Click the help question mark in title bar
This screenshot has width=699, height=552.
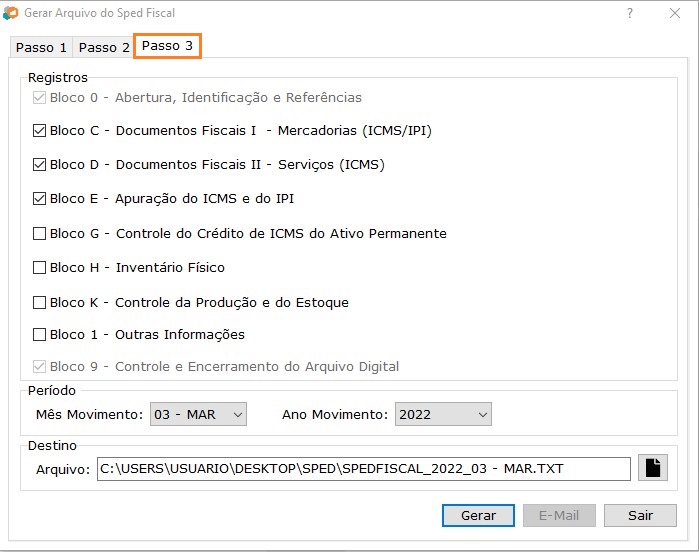pyautogui.click(x=630, y=14)
